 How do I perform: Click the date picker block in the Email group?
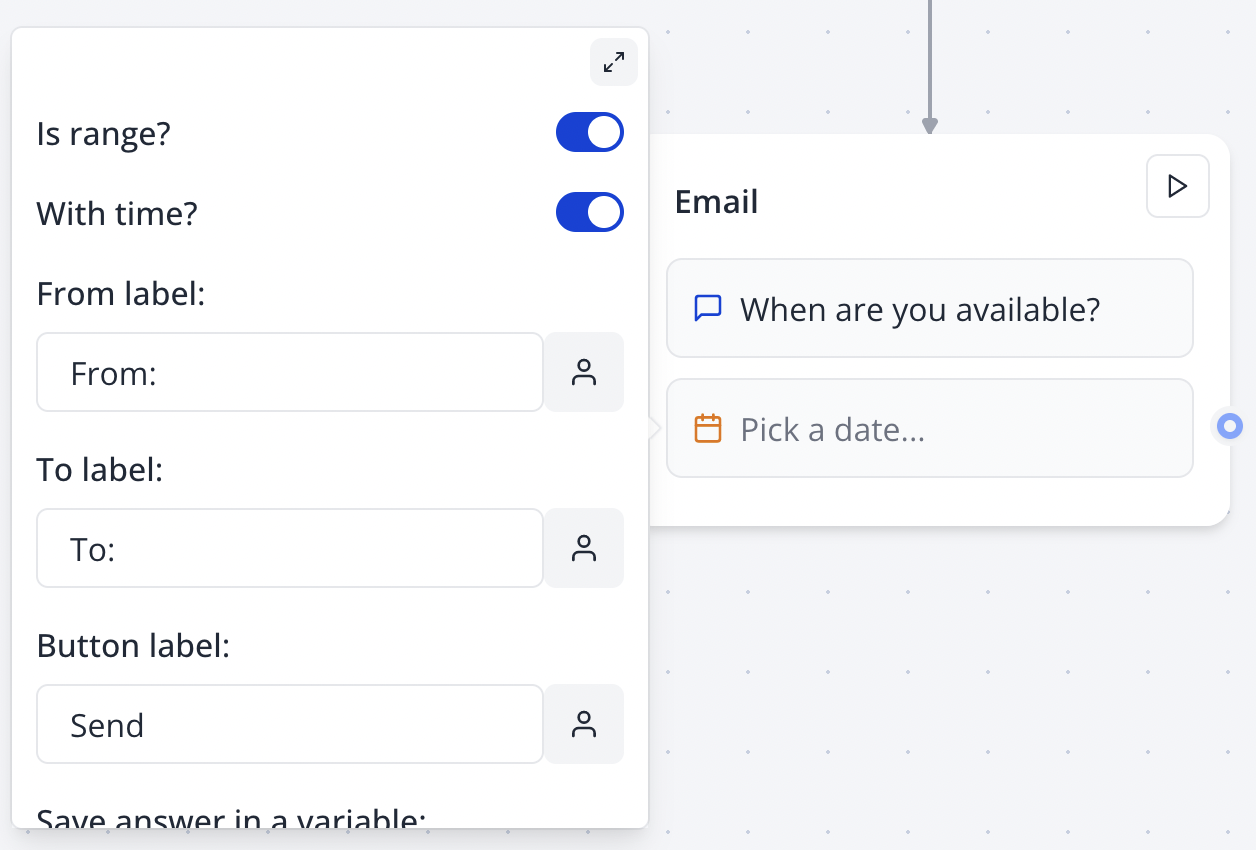pos(930,427)
